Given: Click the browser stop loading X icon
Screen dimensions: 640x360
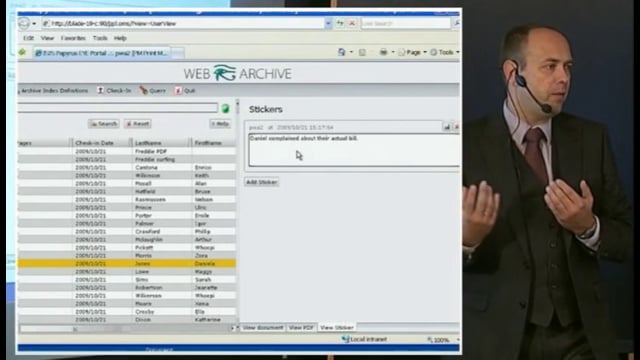Looking at the screenshot, I should click(352, 23).
